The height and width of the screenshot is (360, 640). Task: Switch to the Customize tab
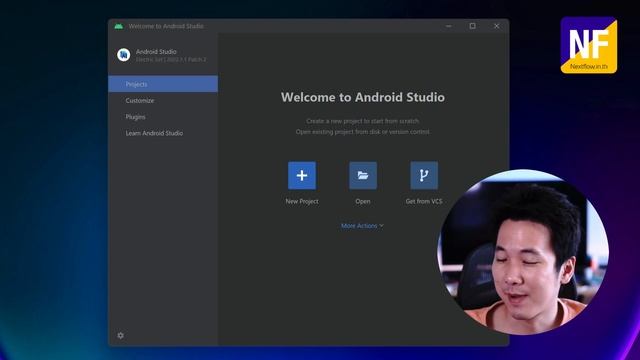coord(163,100)
